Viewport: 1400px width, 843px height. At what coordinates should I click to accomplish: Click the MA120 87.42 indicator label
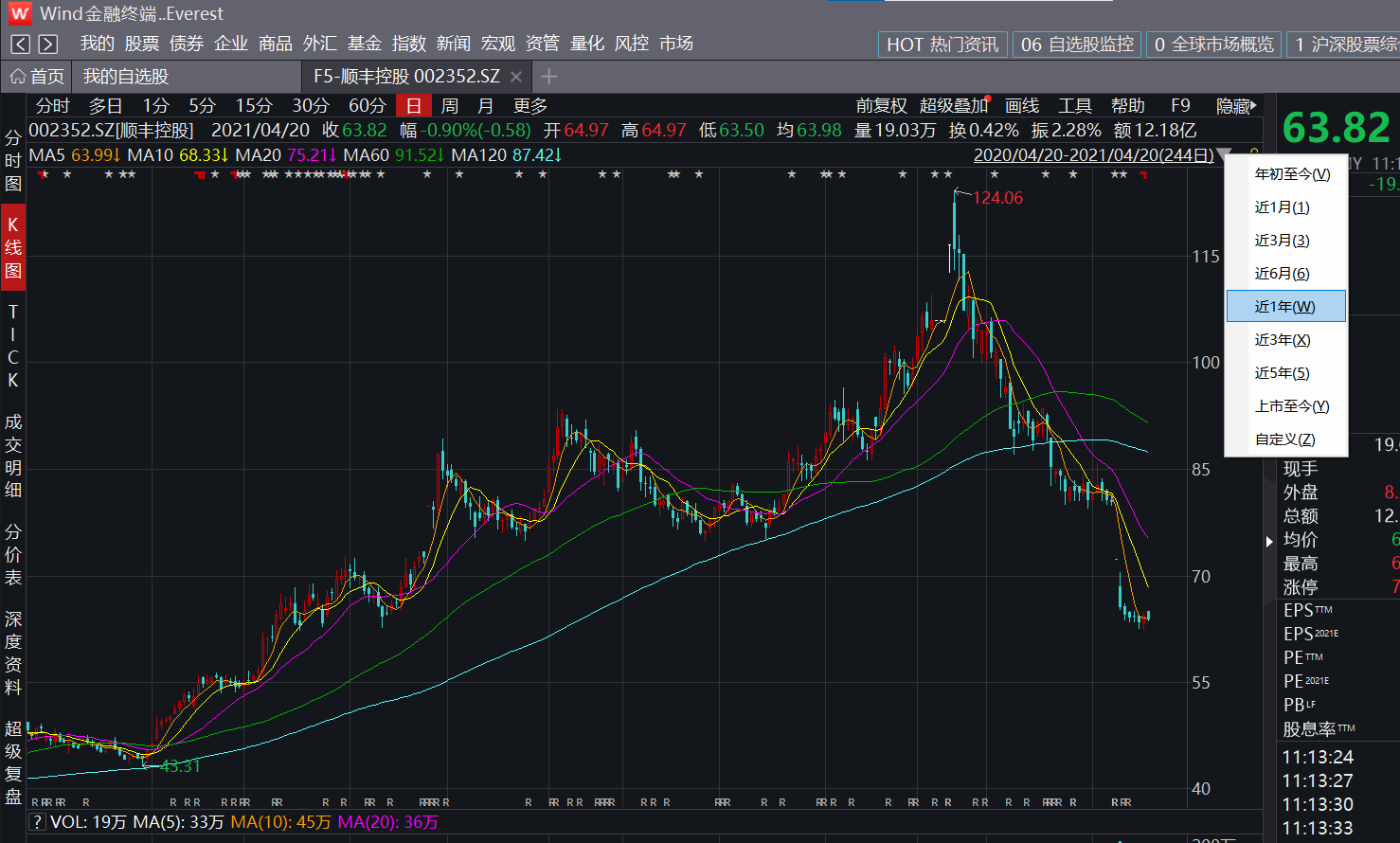click(507, 154)
